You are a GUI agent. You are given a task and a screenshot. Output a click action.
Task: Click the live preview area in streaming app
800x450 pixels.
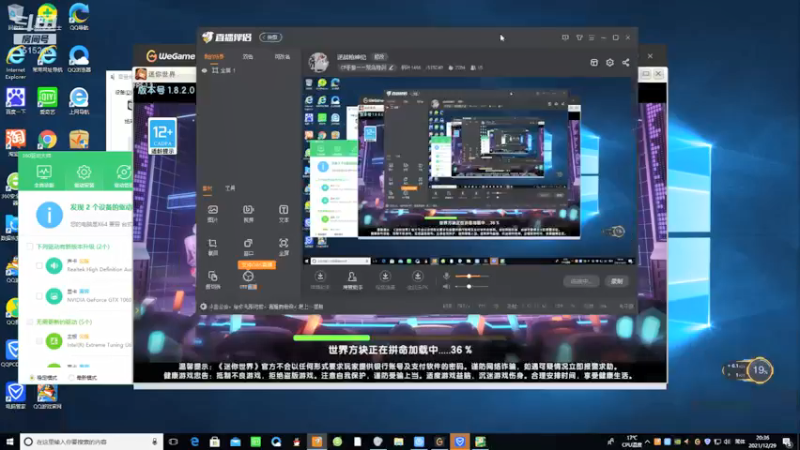pyautogui.click(x=468, y=171)
